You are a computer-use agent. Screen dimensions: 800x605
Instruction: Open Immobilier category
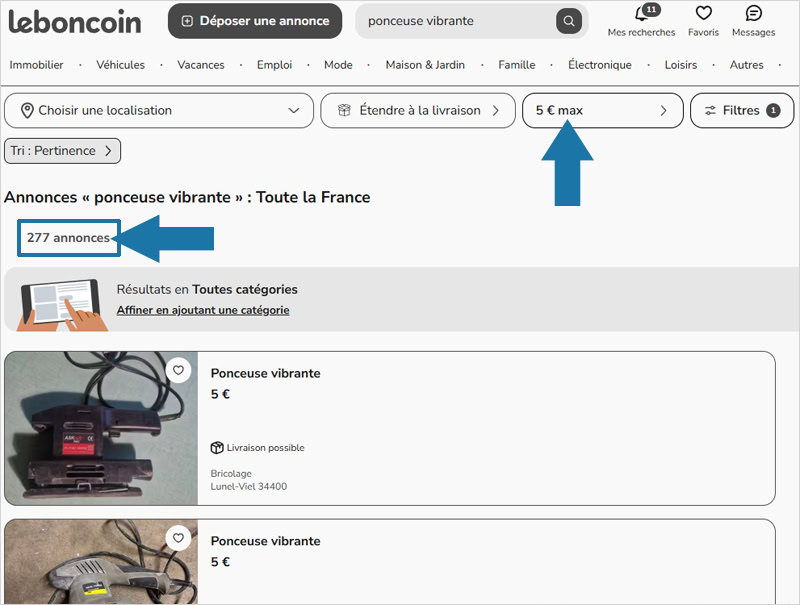[36, 65]
